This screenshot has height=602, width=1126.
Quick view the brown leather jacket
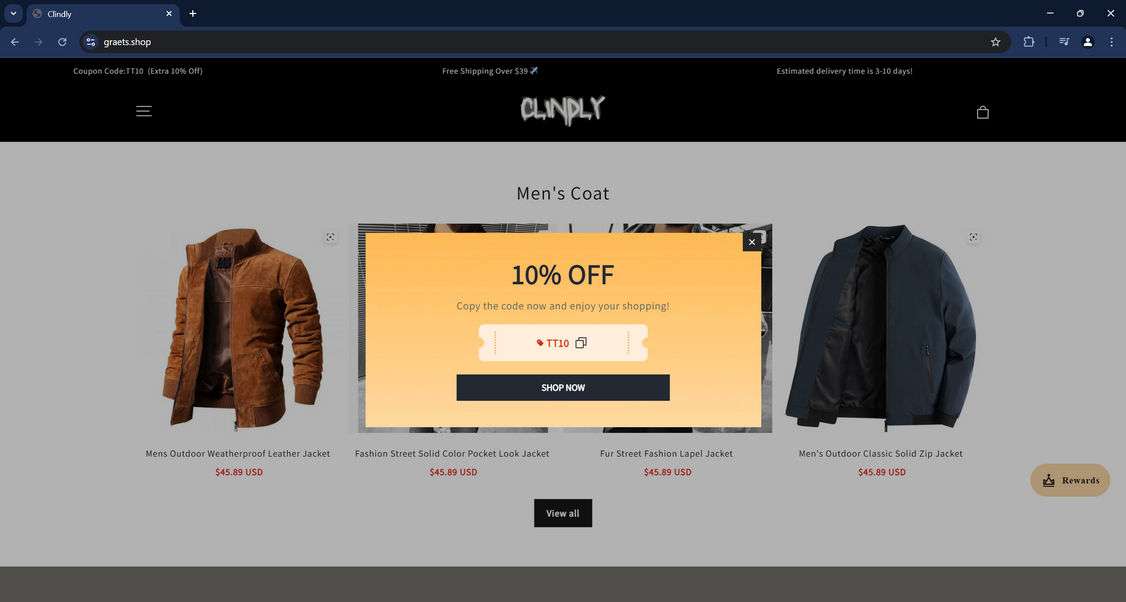(x=330, y=237)
